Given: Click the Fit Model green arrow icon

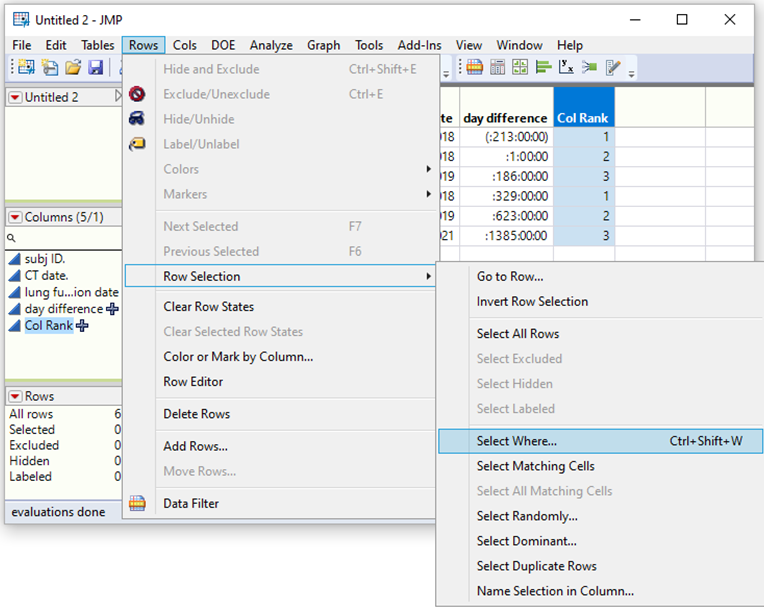Looking at the screenshot, I should (589, 67).
